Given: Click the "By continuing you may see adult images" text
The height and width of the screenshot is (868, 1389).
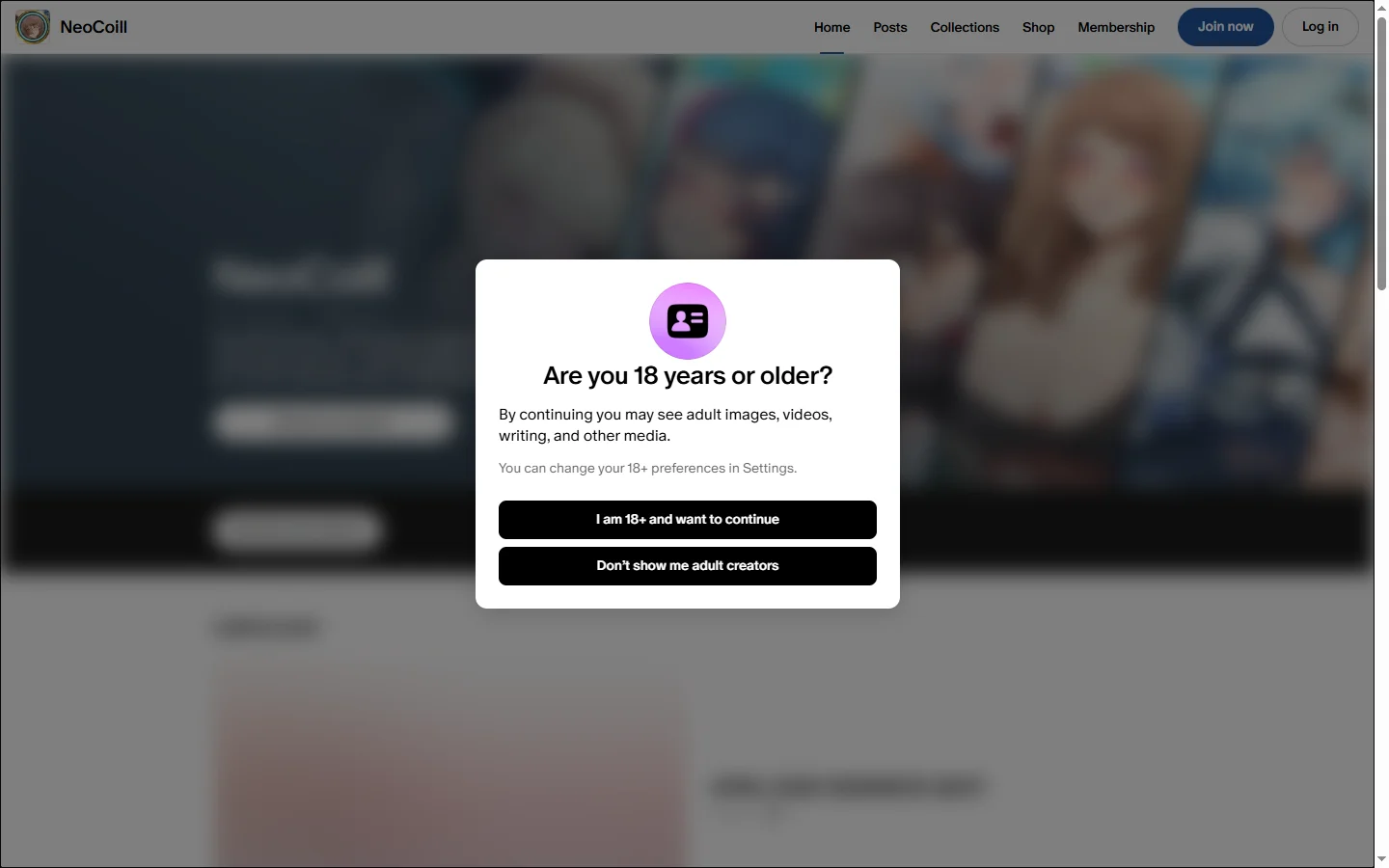Looking at the screenshot, I should click(666, 425).
